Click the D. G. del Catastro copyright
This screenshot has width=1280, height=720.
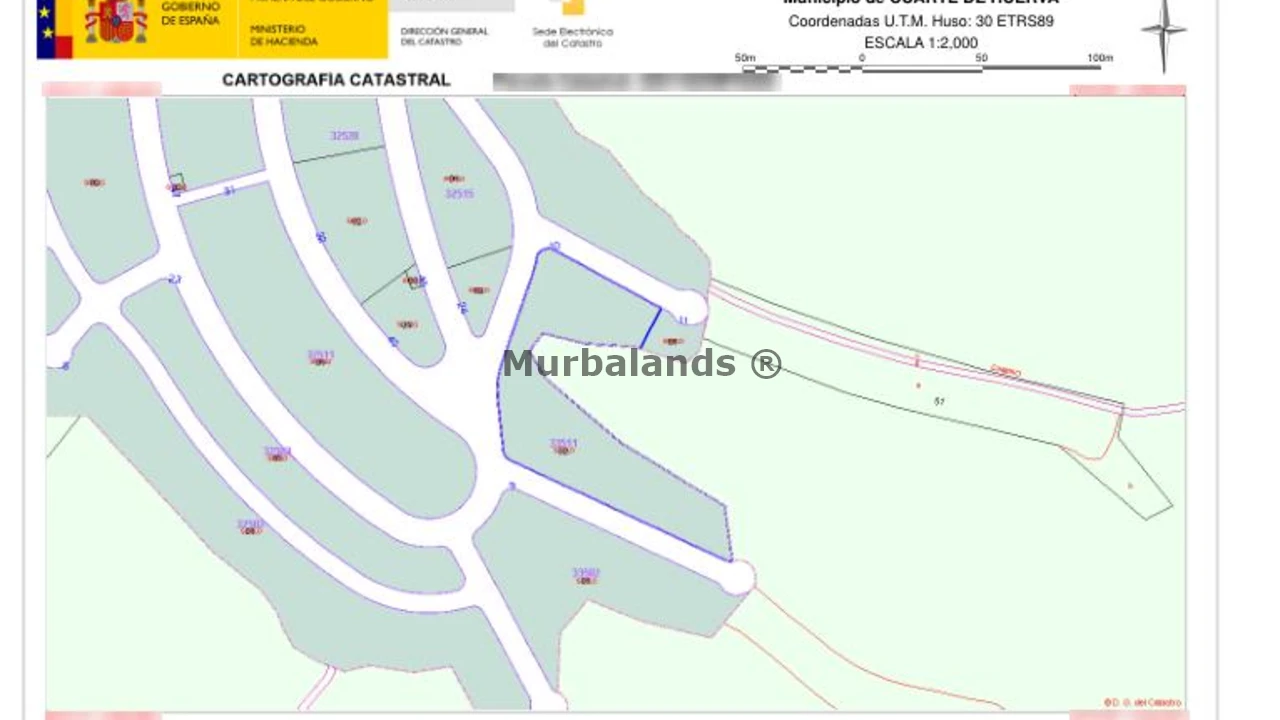[x=1142, y=702]
